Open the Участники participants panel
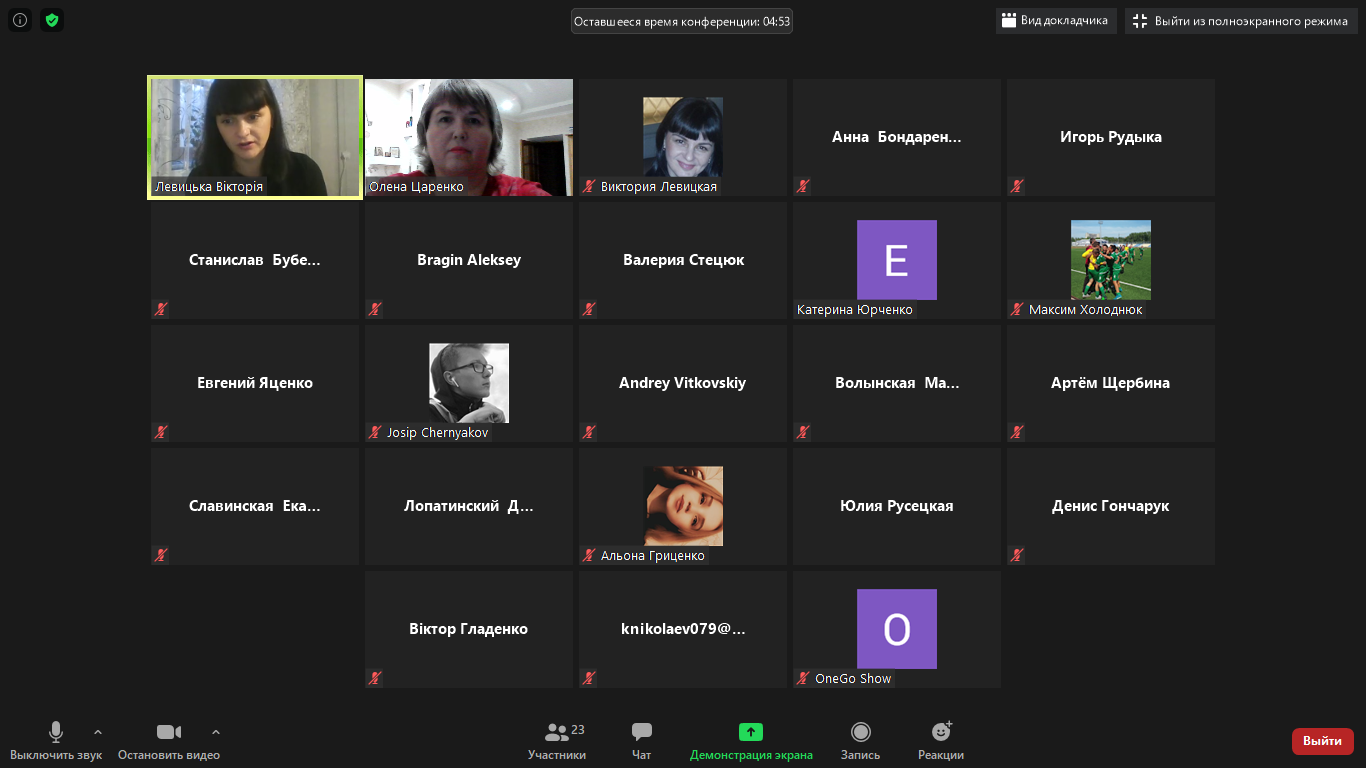The image size is (1366, 768). (x=557, y=741)
